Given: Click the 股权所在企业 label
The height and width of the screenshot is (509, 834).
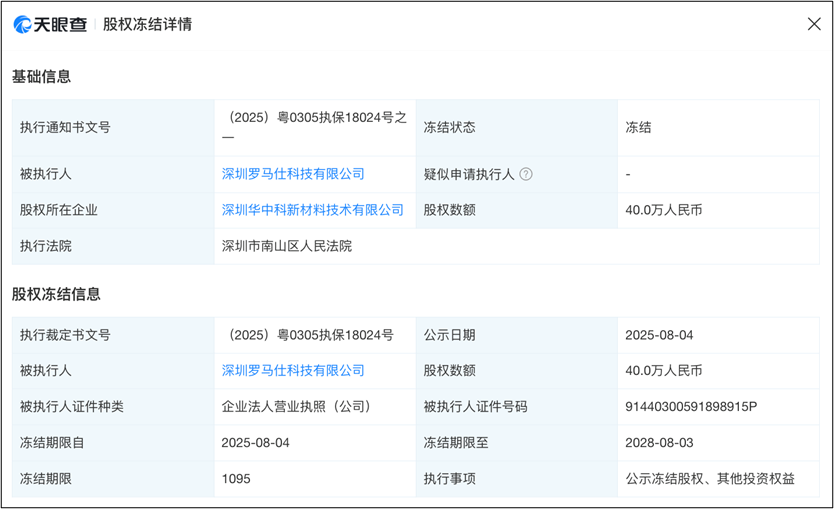Looking at the screenshot, I should tap(59, 210).
